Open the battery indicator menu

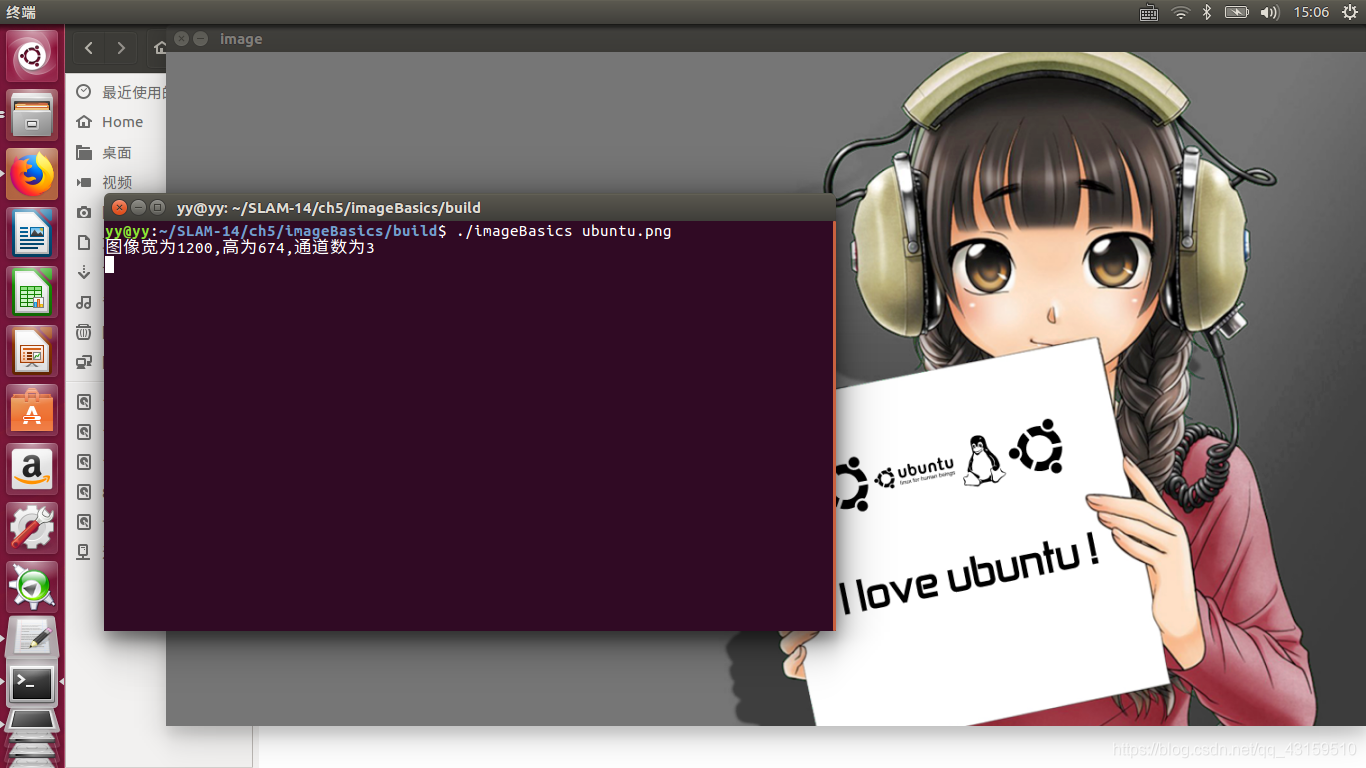[1237, 12]
